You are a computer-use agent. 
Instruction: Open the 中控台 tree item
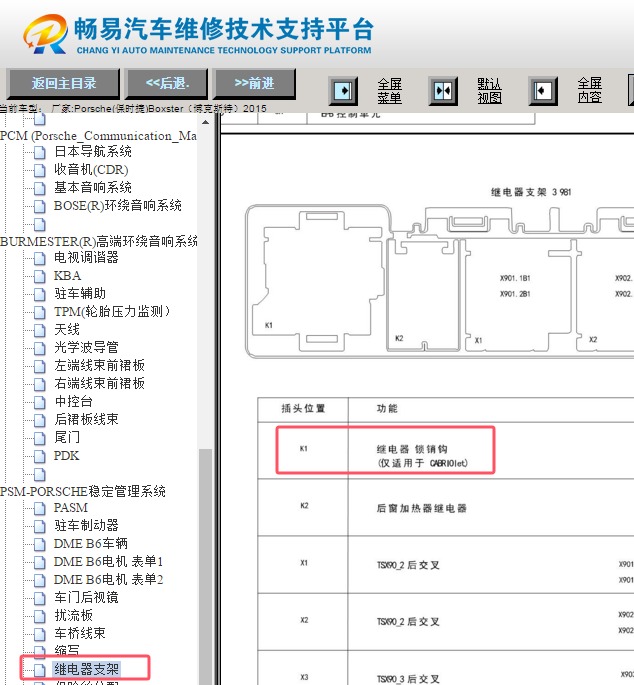[73, 401]
